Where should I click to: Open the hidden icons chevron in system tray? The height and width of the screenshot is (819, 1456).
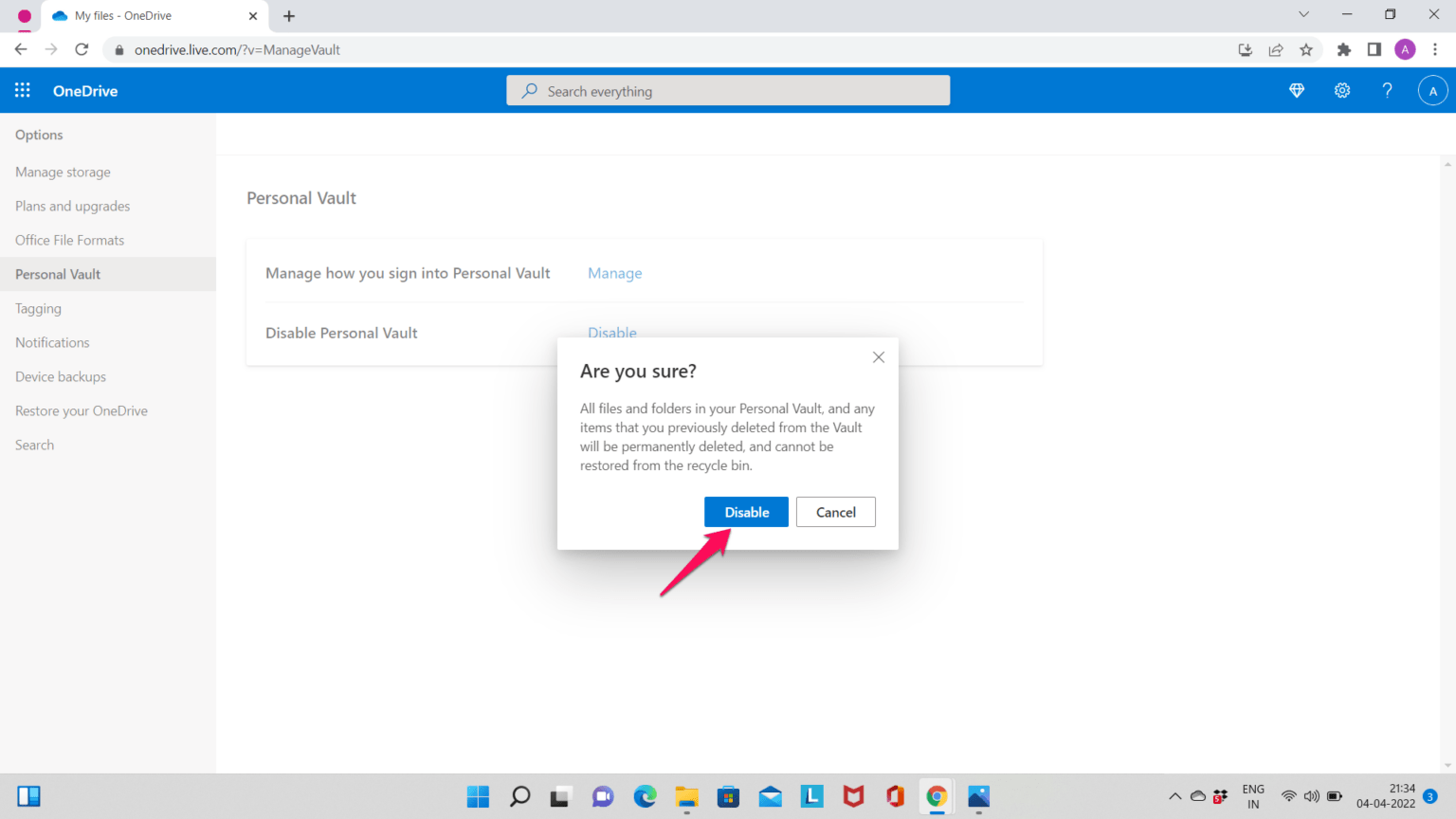coord(1174,796)
